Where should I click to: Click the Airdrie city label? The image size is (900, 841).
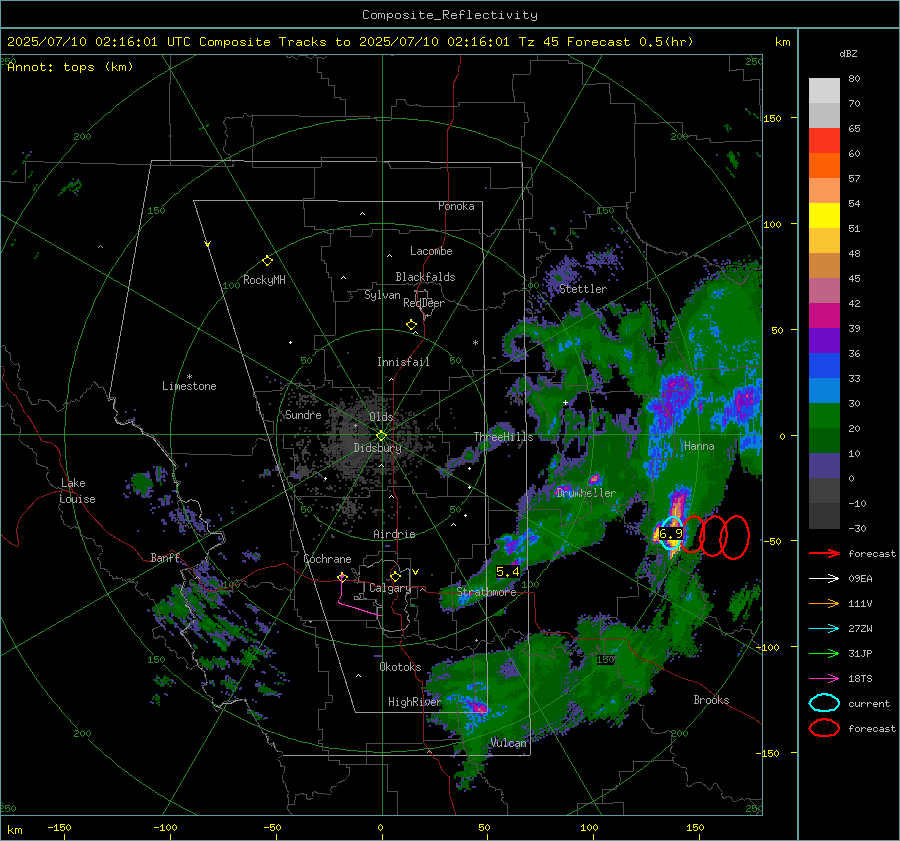coord(394,534)
